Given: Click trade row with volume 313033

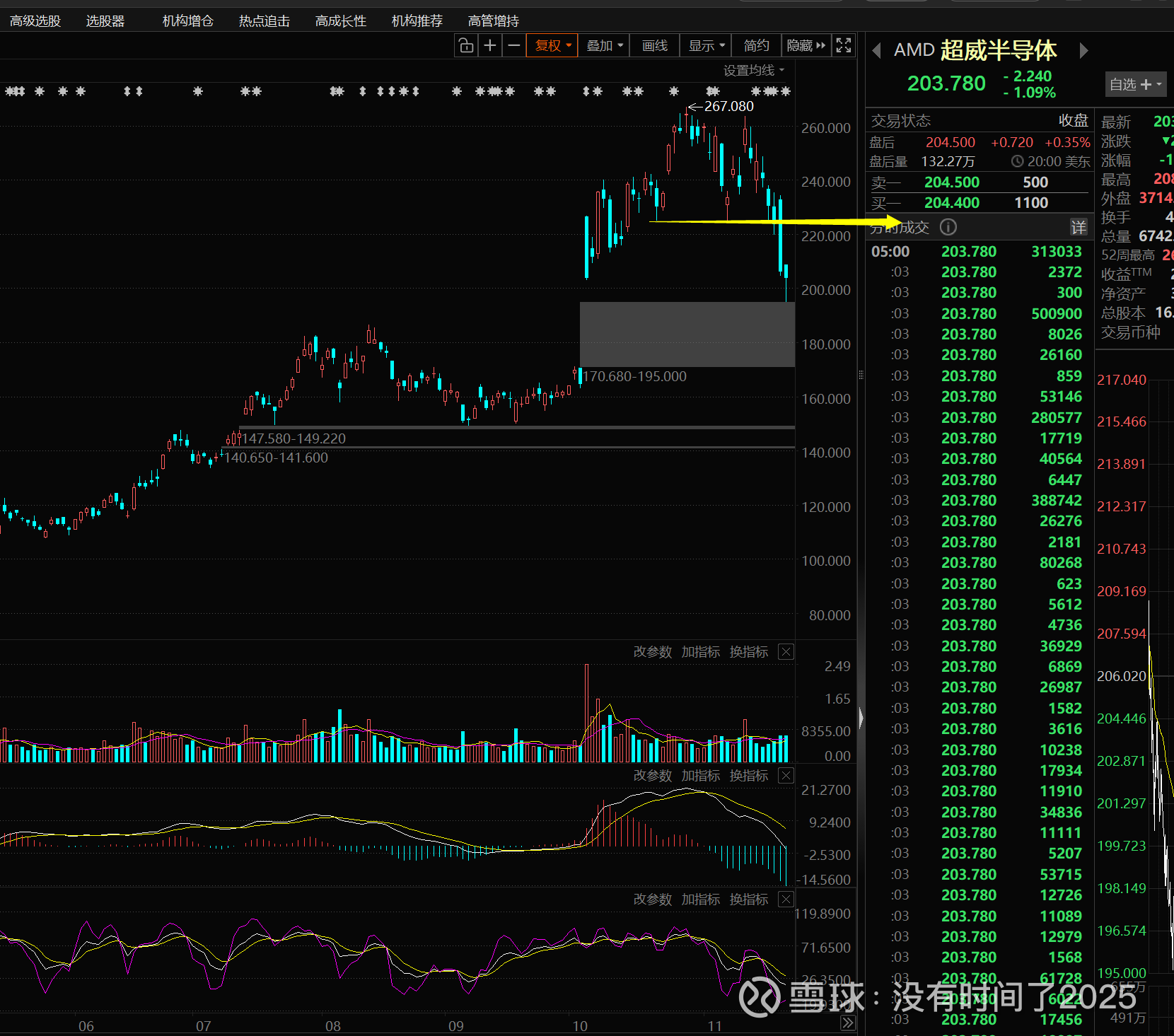Looking at the screenshot, I should click(x=980, y=252).
